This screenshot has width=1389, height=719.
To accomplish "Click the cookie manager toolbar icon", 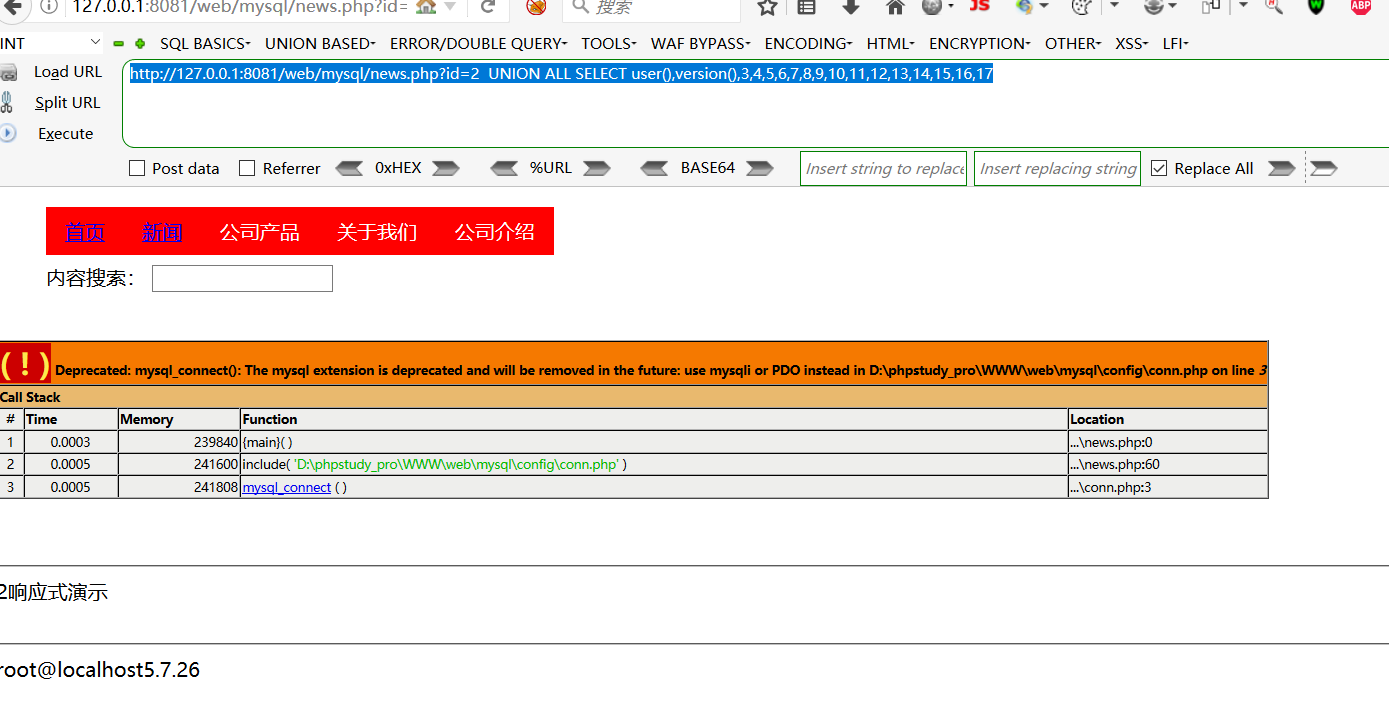I will tap(1081, 7).
